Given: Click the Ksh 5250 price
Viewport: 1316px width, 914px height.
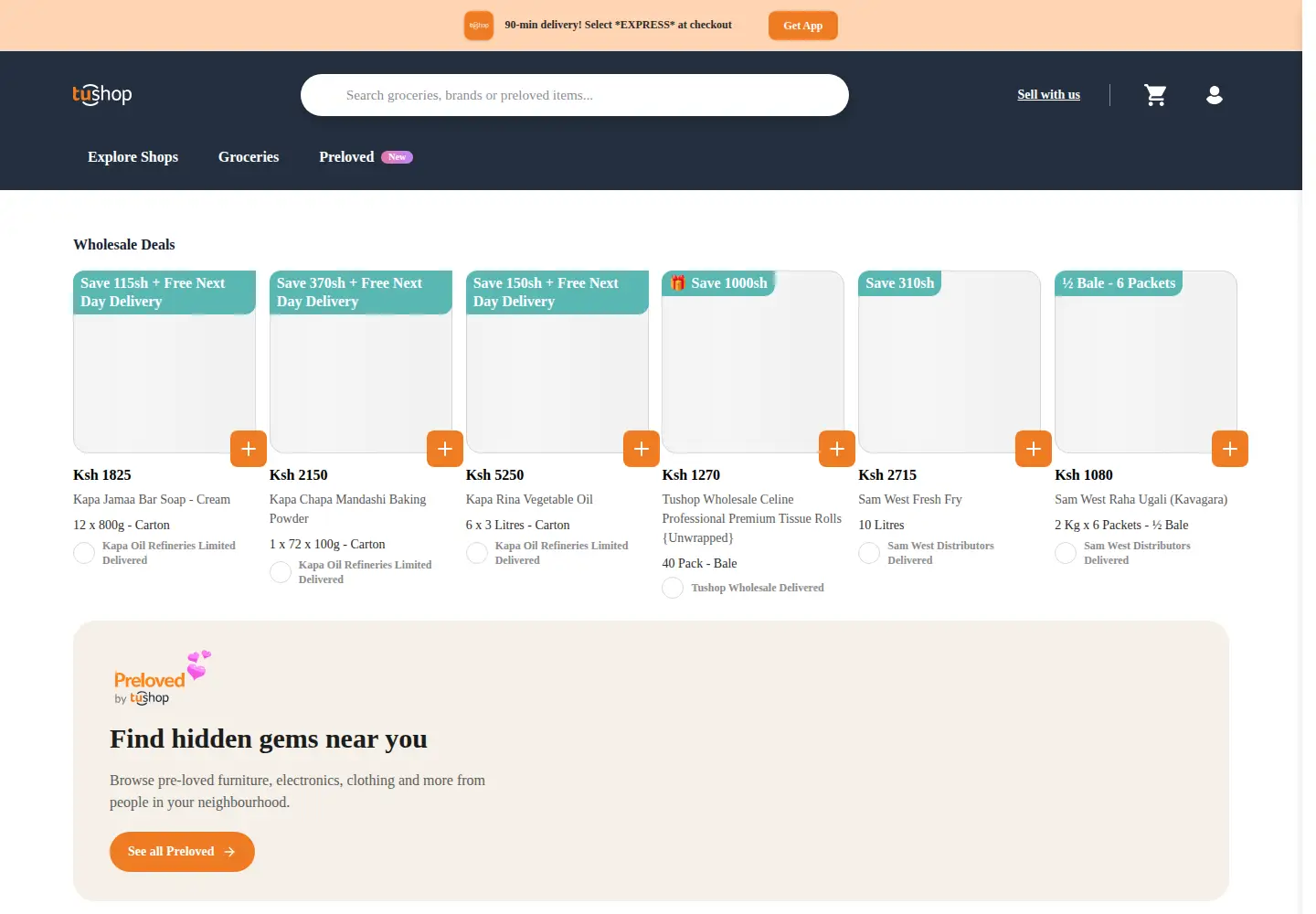Looking at the screenshot, I should coord(494,475).
